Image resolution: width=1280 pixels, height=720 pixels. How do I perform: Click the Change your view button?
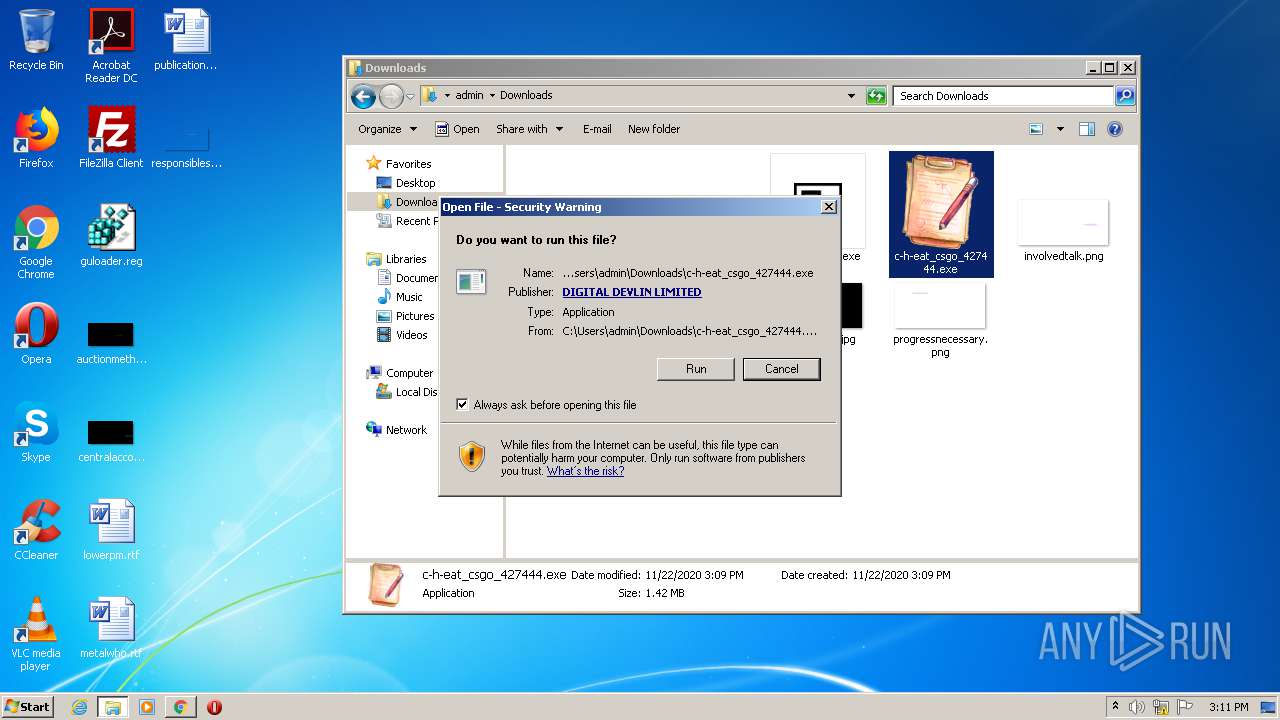pos(1036,129)
